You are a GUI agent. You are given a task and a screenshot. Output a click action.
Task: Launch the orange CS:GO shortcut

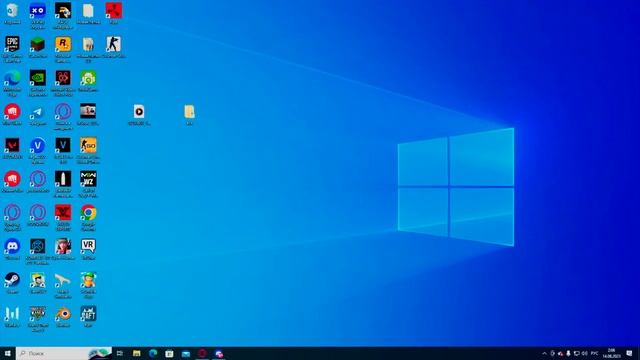88,145
